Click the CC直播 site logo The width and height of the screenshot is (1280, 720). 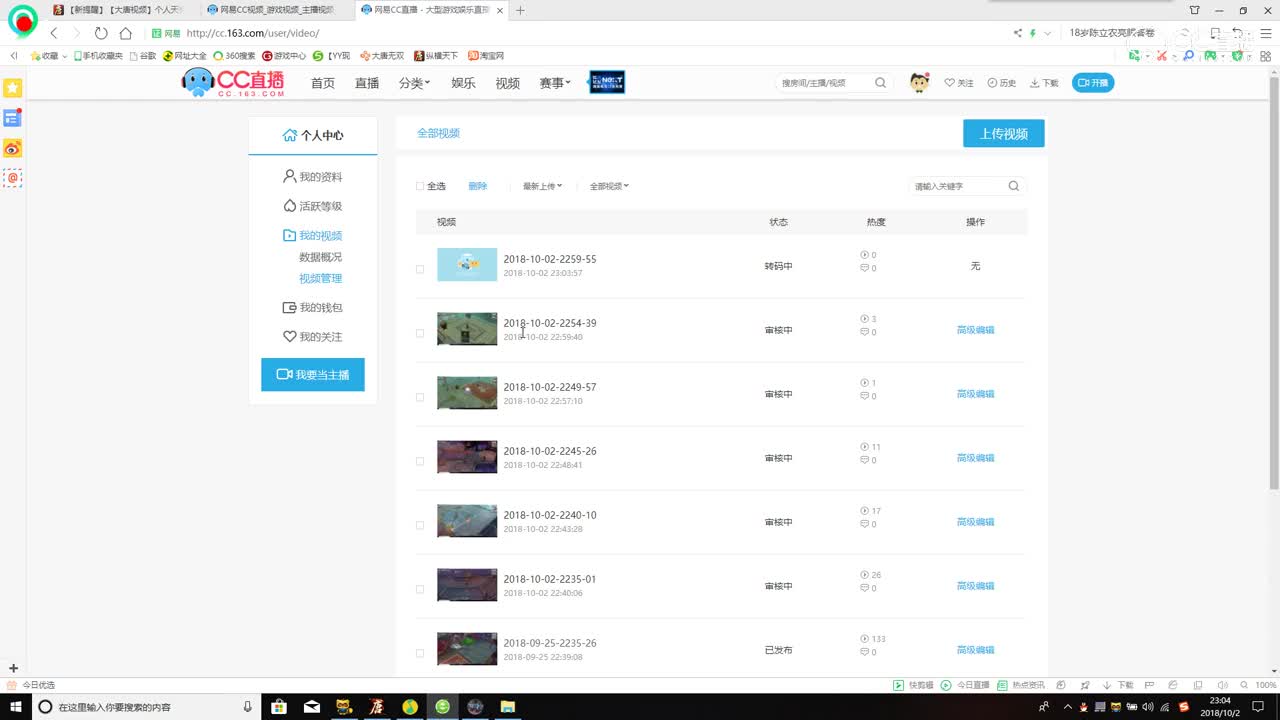coord(234,82)
